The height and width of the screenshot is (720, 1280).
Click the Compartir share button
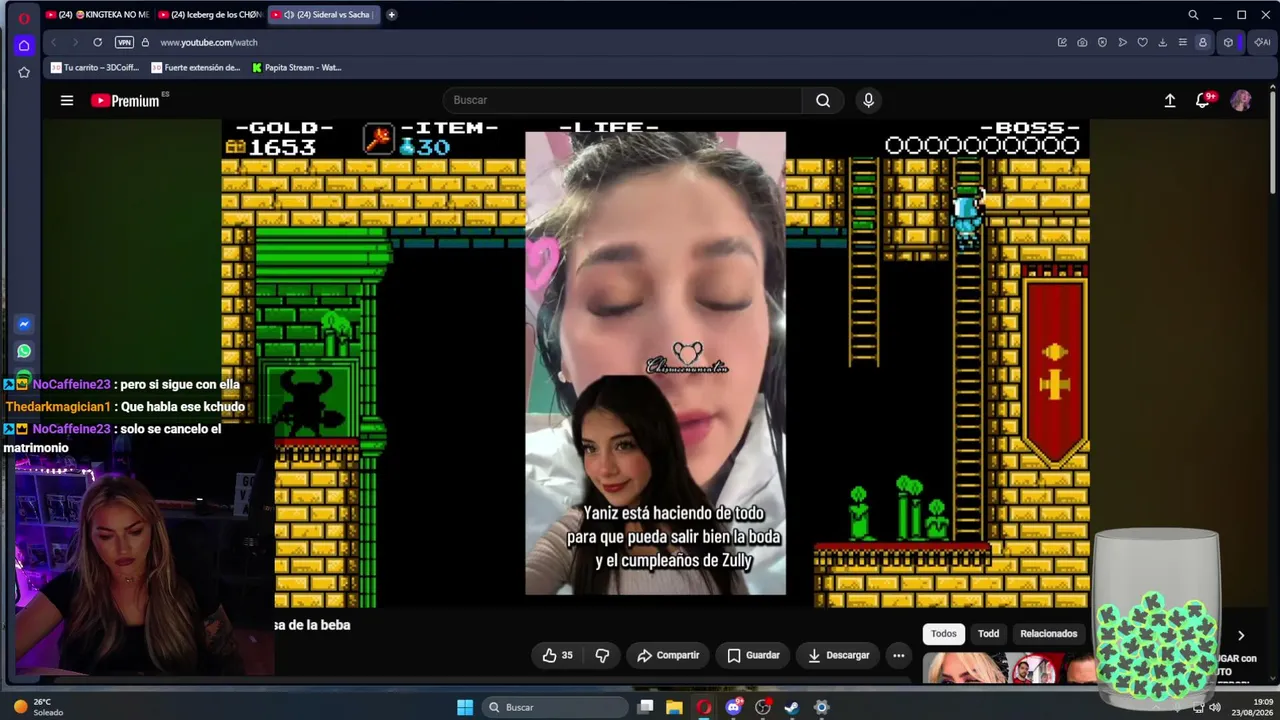(668, 655)
